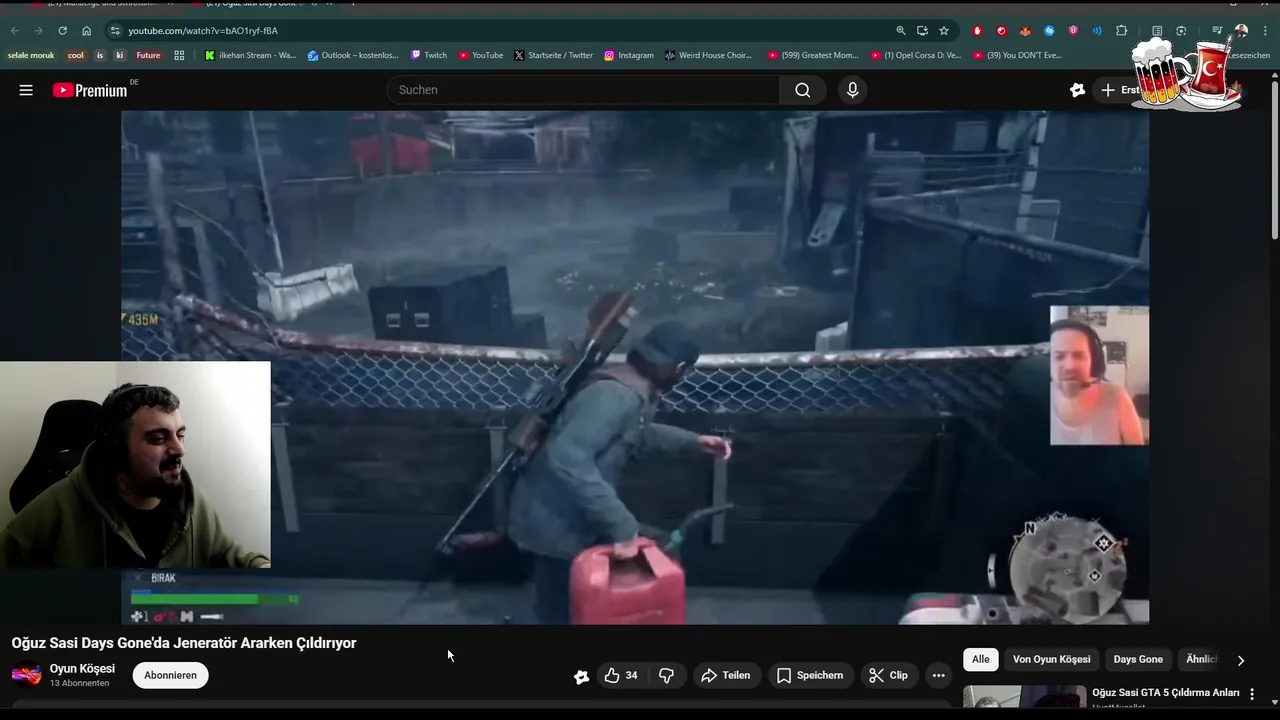The width and height of the screenshot is (1280, 720).
Task: Open the red circular extension icon
Action: pos(1001,31)
